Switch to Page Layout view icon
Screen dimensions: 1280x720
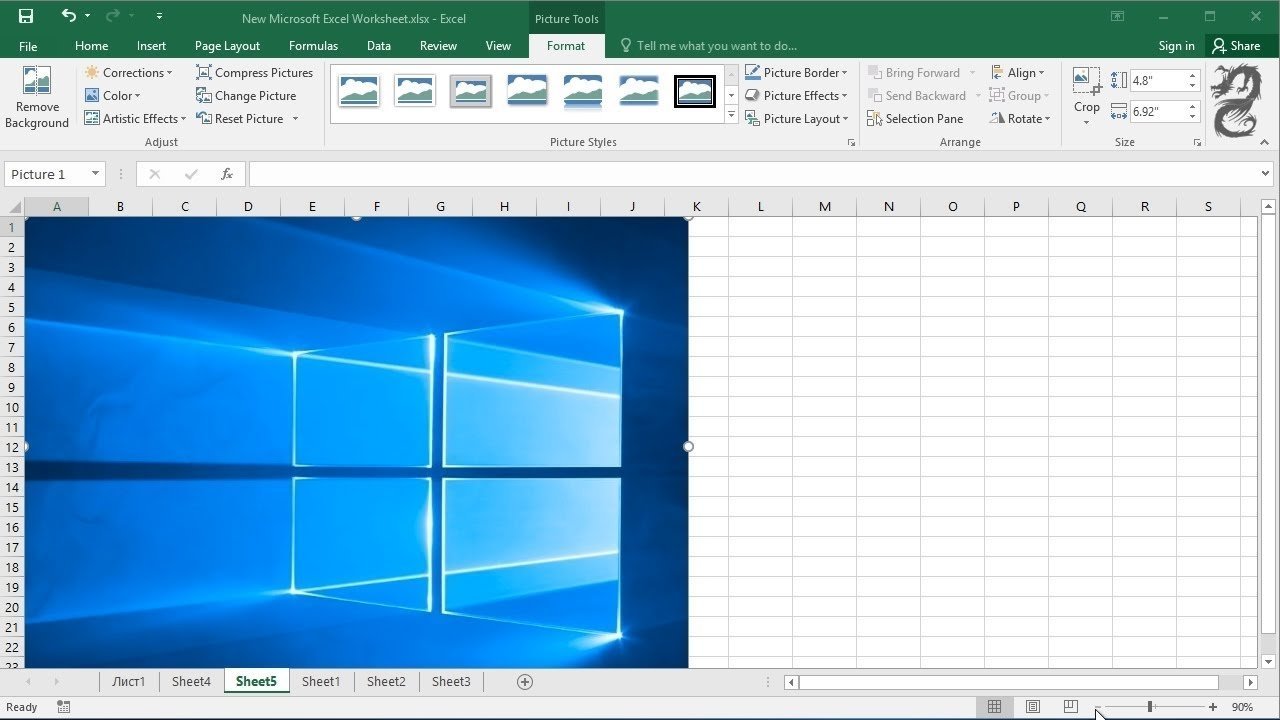(x=1033, y=707)
